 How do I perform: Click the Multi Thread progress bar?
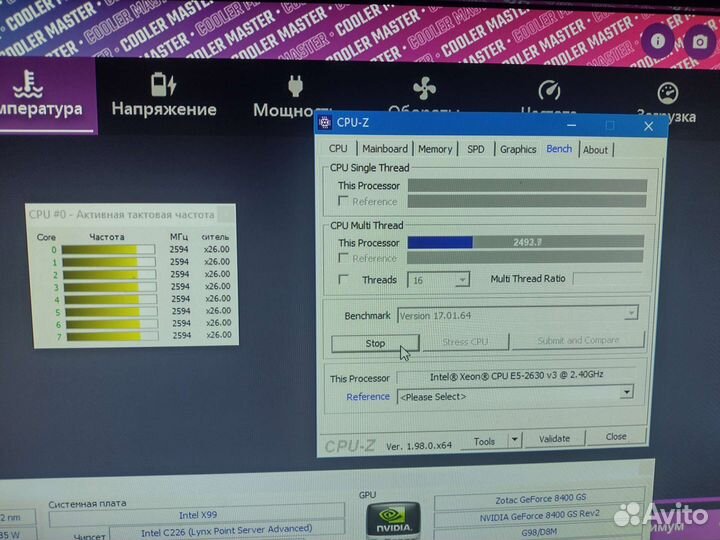525,242
